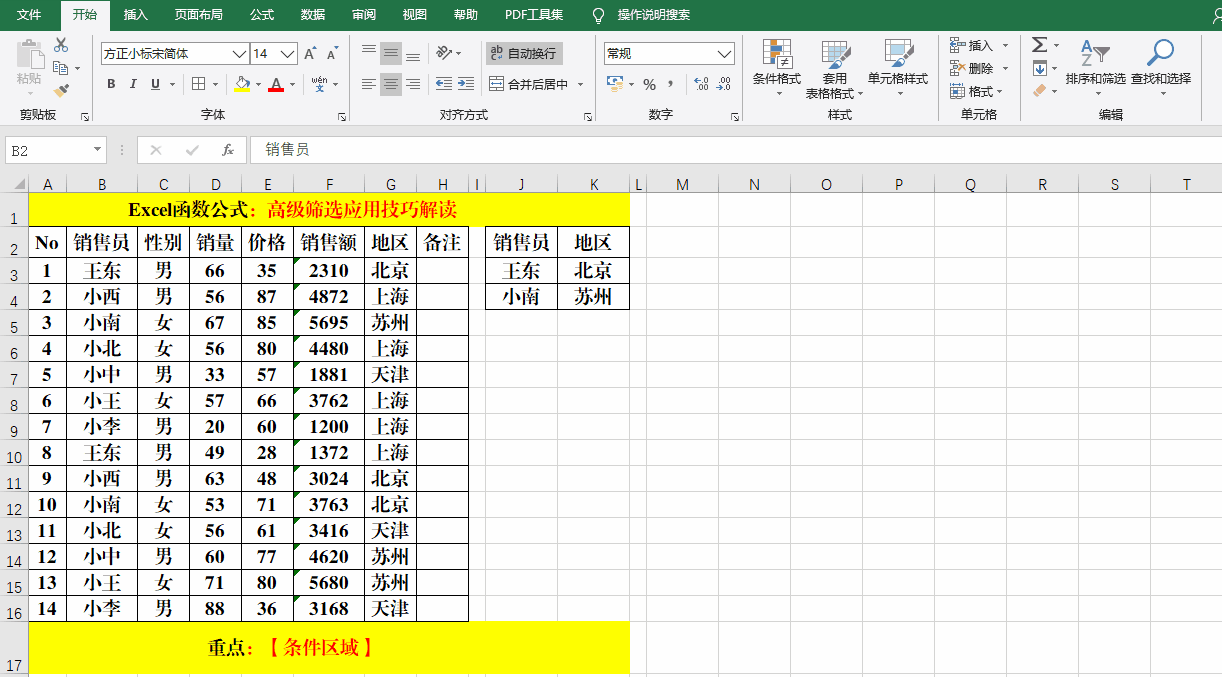Click the 操作说明搜索 search box

[651, 15]
